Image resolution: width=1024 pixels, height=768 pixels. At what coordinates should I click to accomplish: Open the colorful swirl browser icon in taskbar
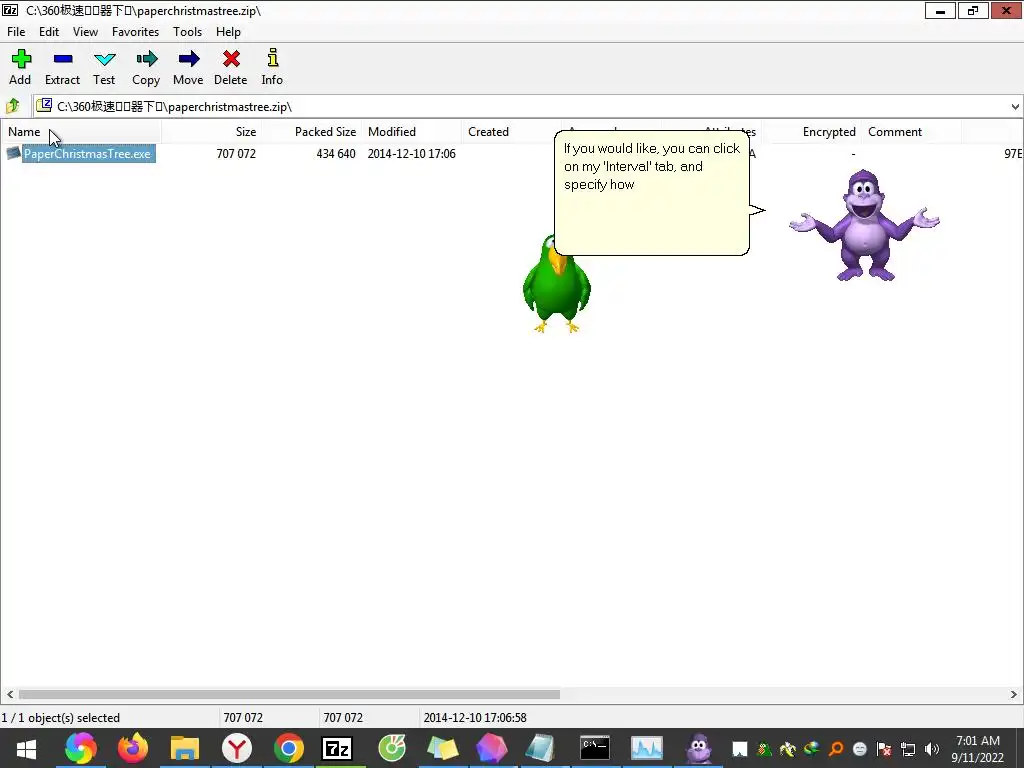(x=80, y=748)
